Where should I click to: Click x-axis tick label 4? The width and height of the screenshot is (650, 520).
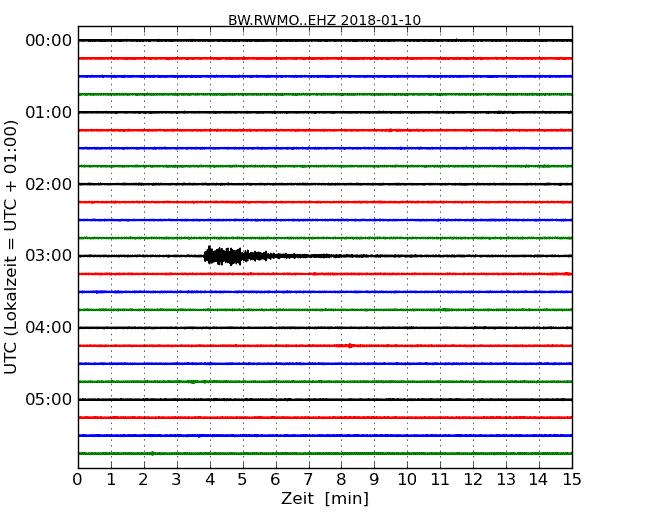pyautogui.click(x=210, y=480)
